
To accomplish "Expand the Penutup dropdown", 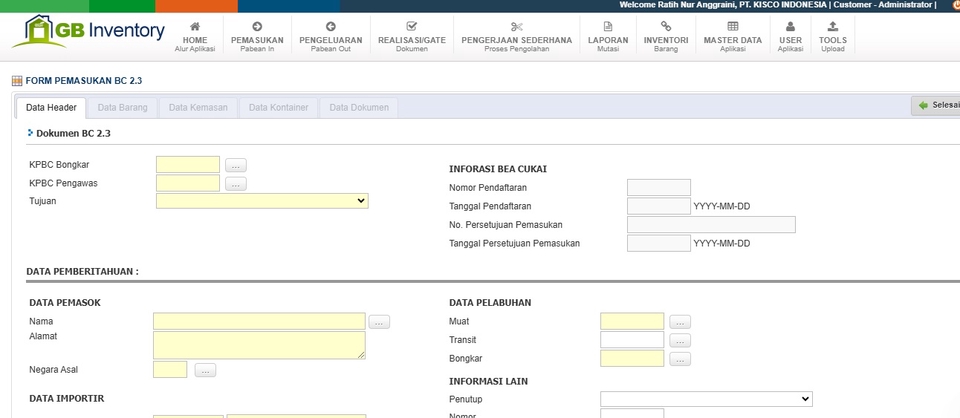I will [x=706, y=399].
